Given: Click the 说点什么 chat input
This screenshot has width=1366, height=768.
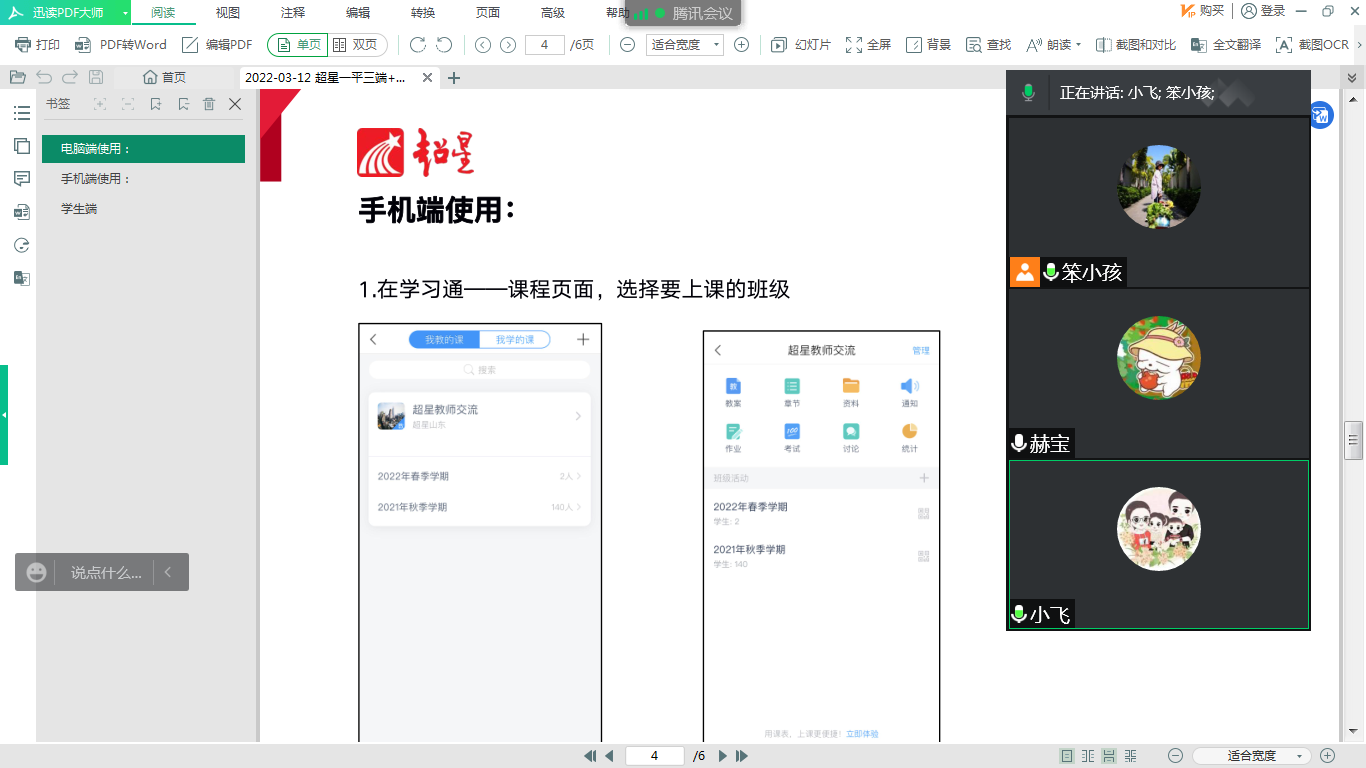Looking at the screenshot, I should [106, 572].
